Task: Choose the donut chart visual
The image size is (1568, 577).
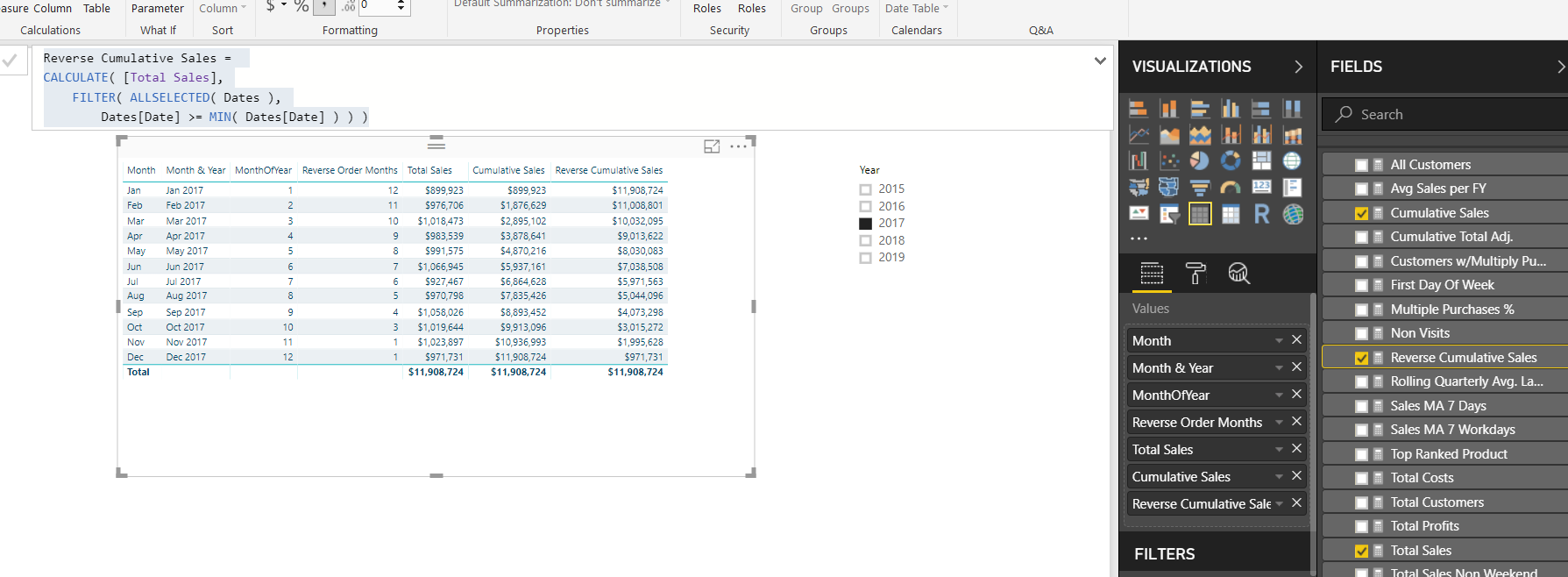Action: tap(1231, 160)
